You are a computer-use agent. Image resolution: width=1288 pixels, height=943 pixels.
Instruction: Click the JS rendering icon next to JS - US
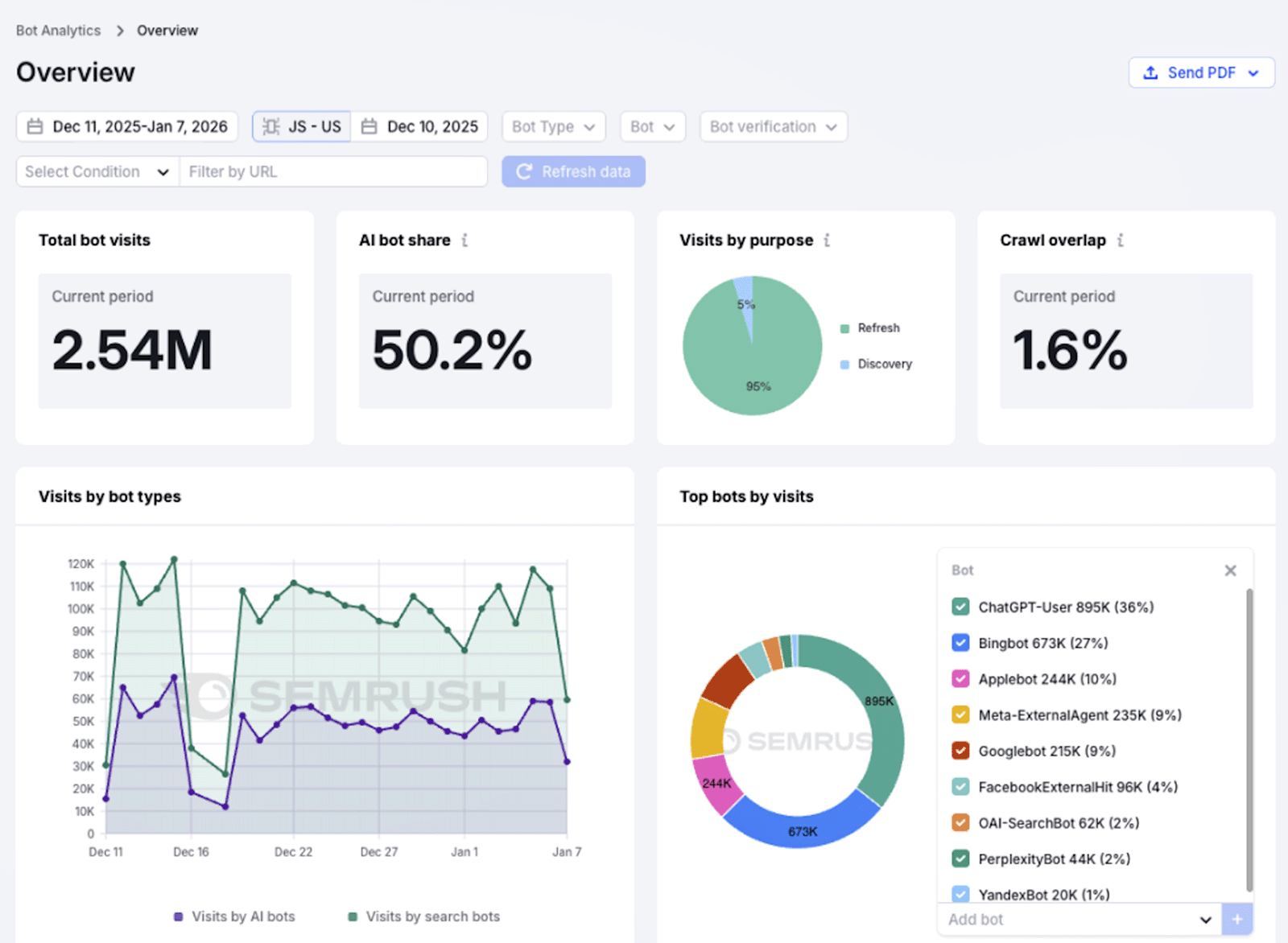(x=271, y=126)
